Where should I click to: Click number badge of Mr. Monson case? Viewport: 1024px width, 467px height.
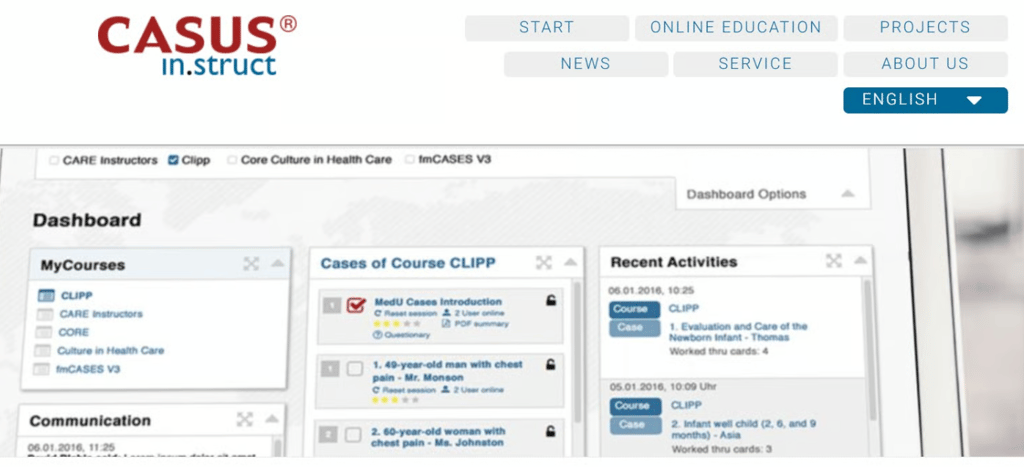330,370
